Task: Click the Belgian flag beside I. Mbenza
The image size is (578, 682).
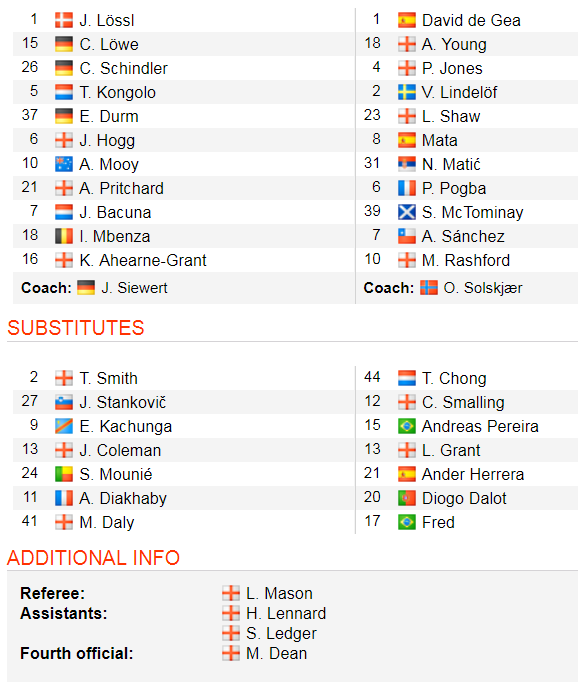Action: (63, 236)
